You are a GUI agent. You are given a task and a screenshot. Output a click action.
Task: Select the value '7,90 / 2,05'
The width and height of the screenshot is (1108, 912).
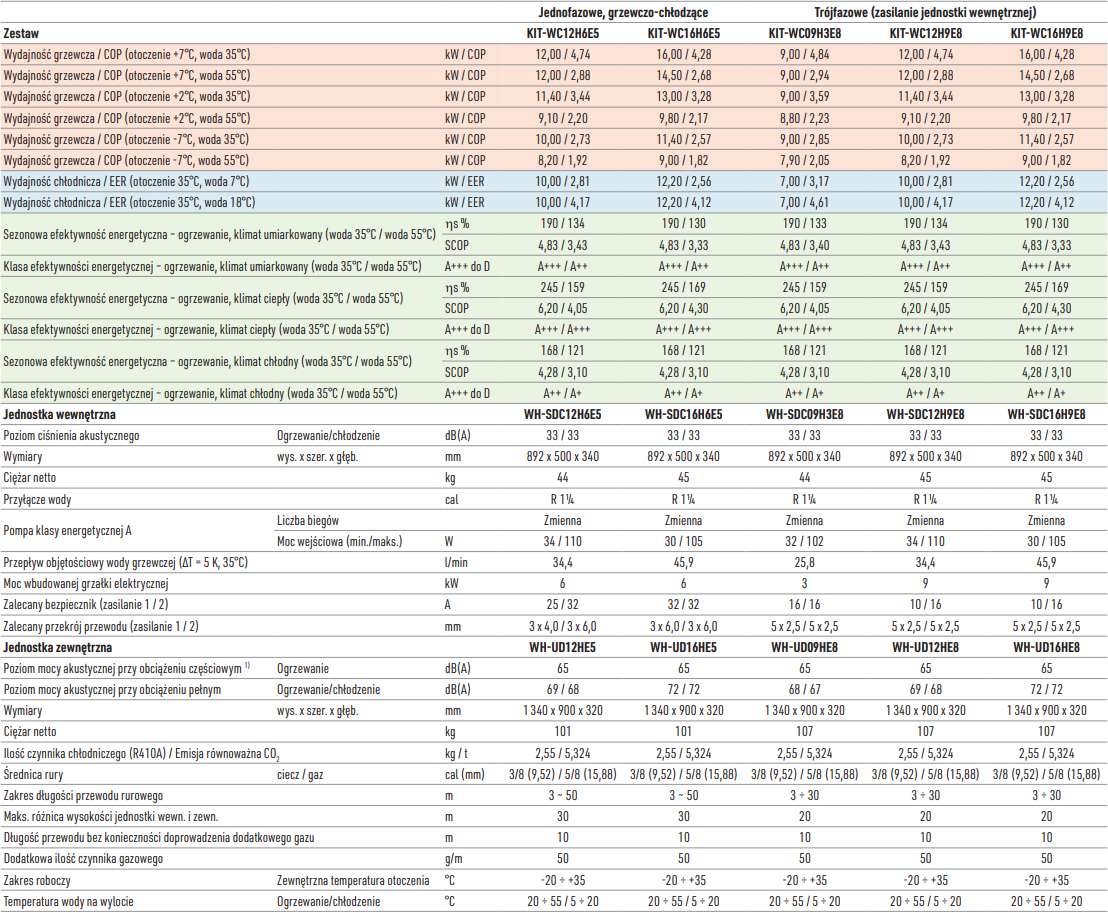click(x=804, y=160)
